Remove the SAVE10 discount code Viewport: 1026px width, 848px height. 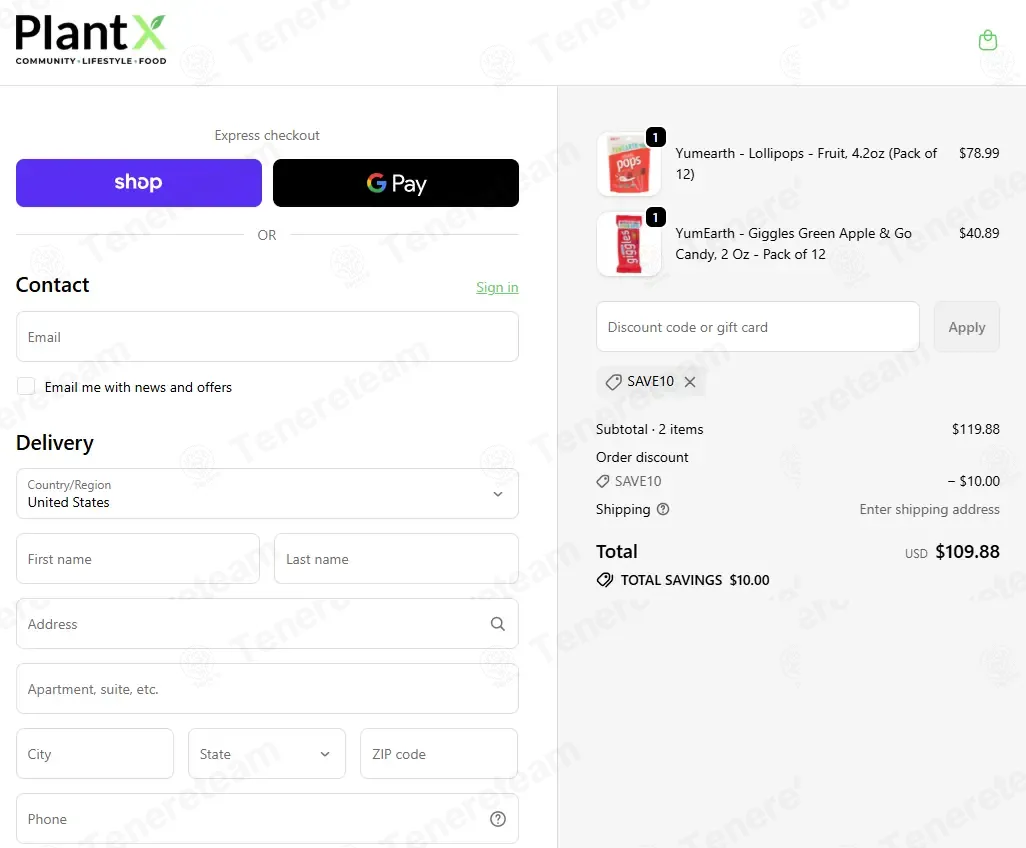point(690,381)
